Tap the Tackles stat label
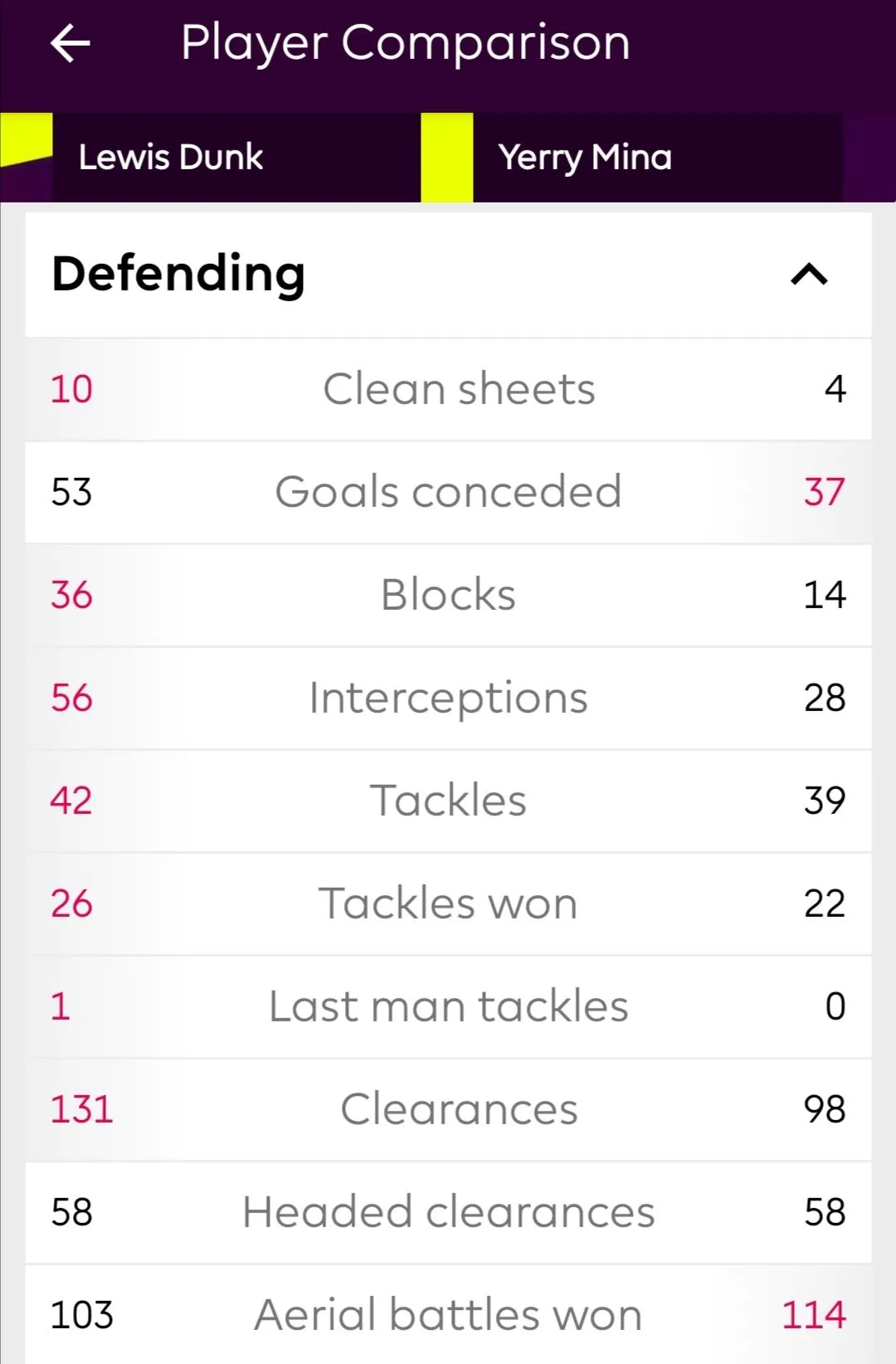The height and width of the screenshot is (1364, 896). tap(448, 801)
